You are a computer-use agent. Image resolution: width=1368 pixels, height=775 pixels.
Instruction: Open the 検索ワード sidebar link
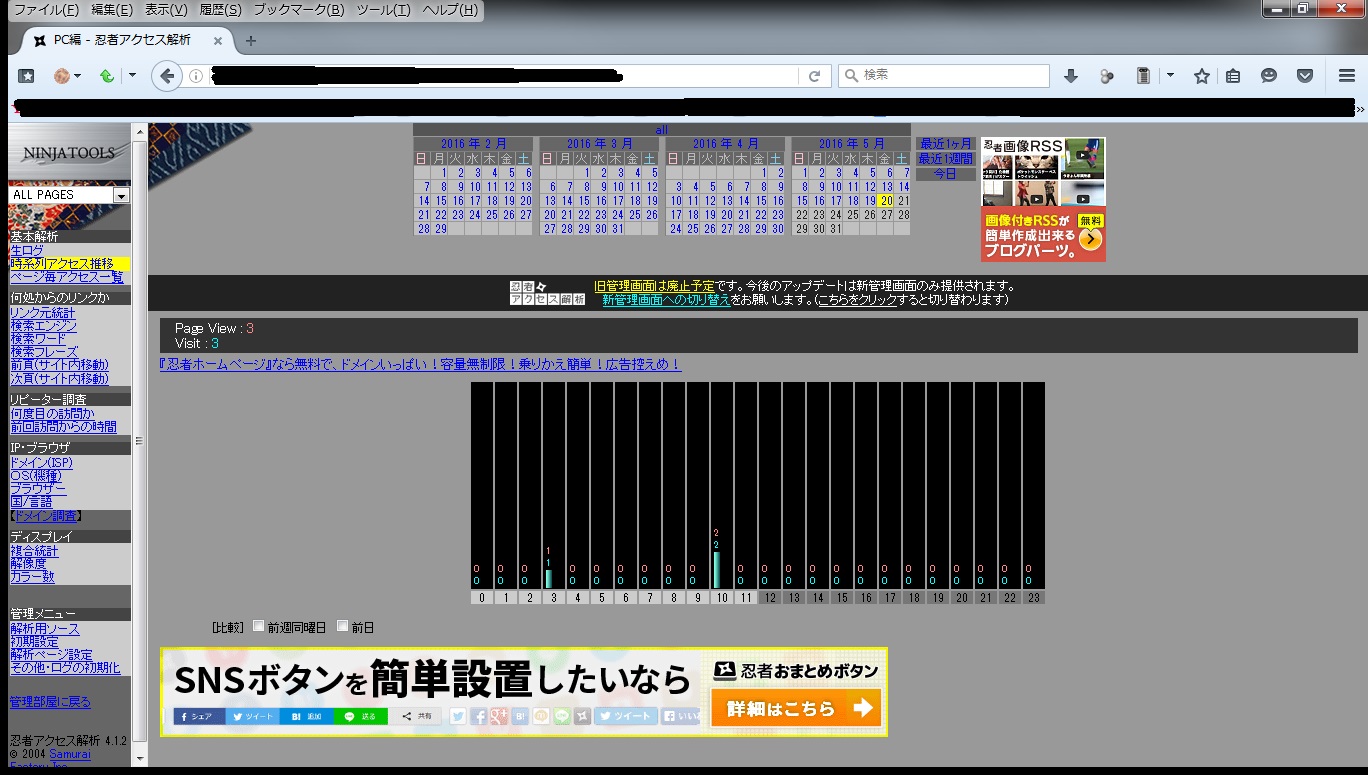point(38,339)
